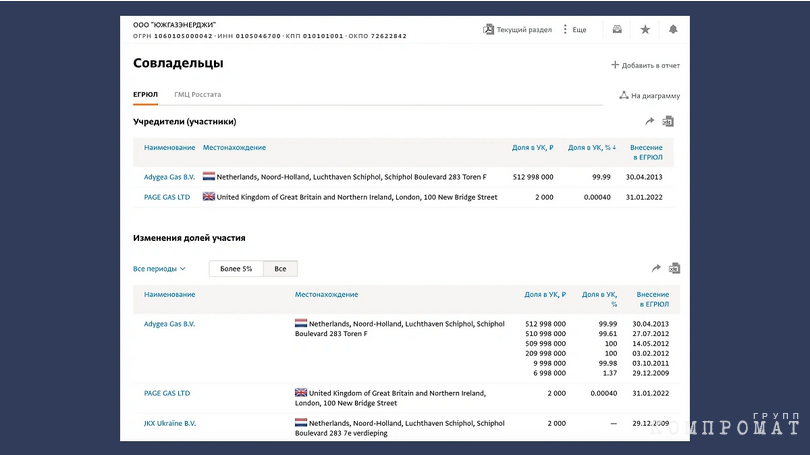Screen dimensions: 810x455
Task: Click the notification bell icon
Action: [x=673, y=29]
